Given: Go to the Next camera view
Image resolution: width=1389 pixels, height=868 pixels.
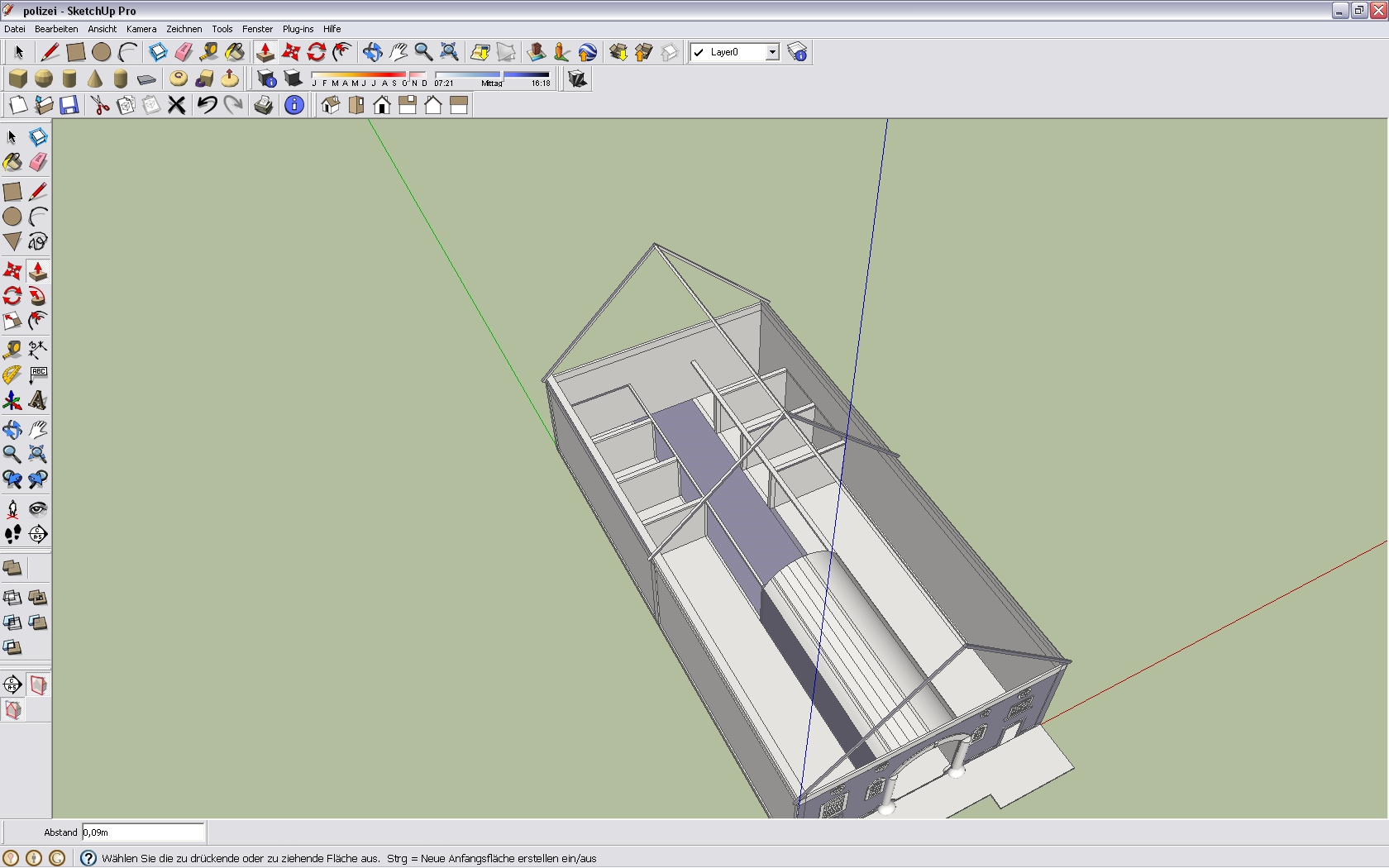Looking at the screenshot, I should coord(38,479).
